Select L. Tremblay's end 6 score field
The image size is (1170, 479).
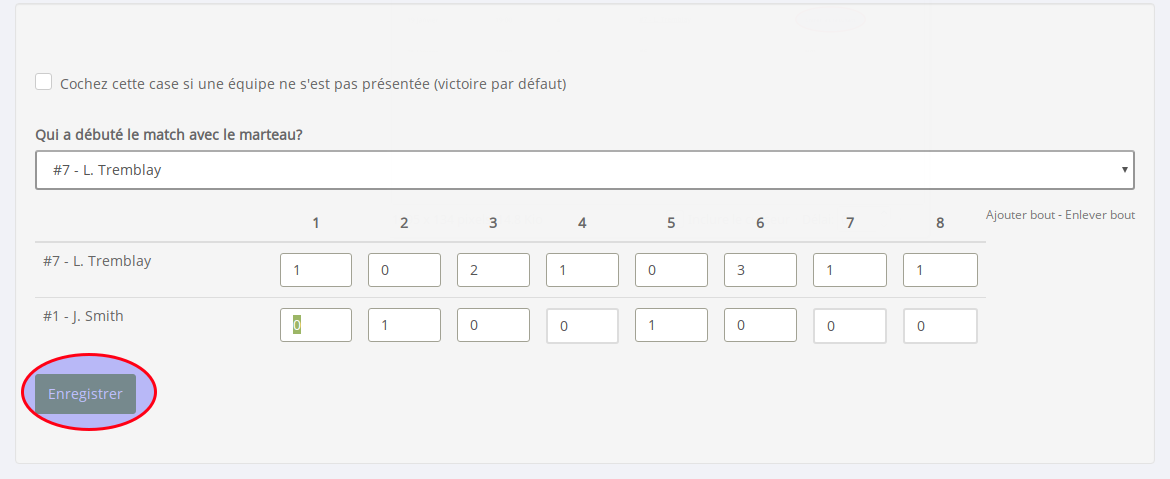760,270
